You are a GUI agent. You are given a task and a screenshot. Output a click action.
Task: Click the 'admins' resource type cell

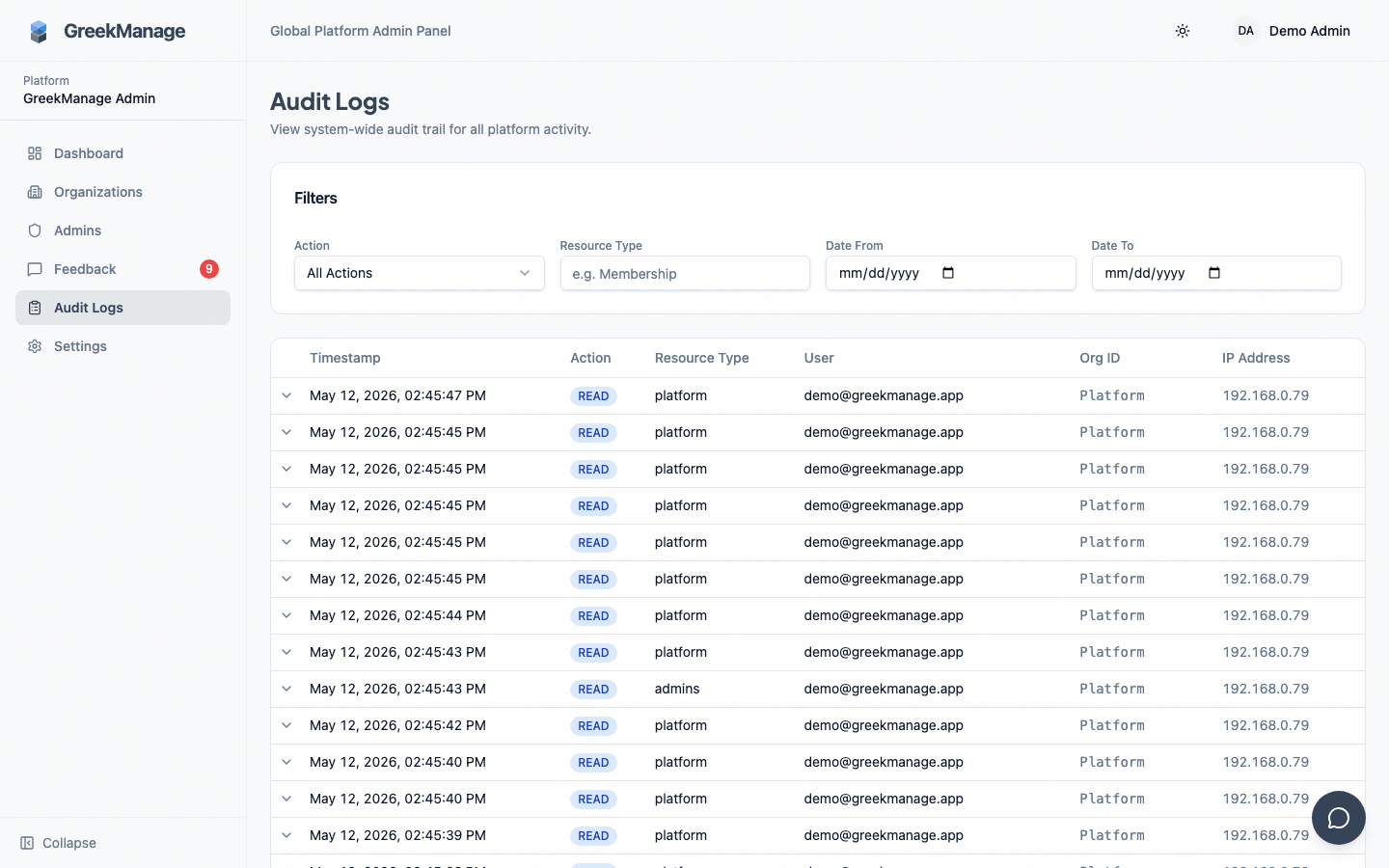(x=677, y=689)
